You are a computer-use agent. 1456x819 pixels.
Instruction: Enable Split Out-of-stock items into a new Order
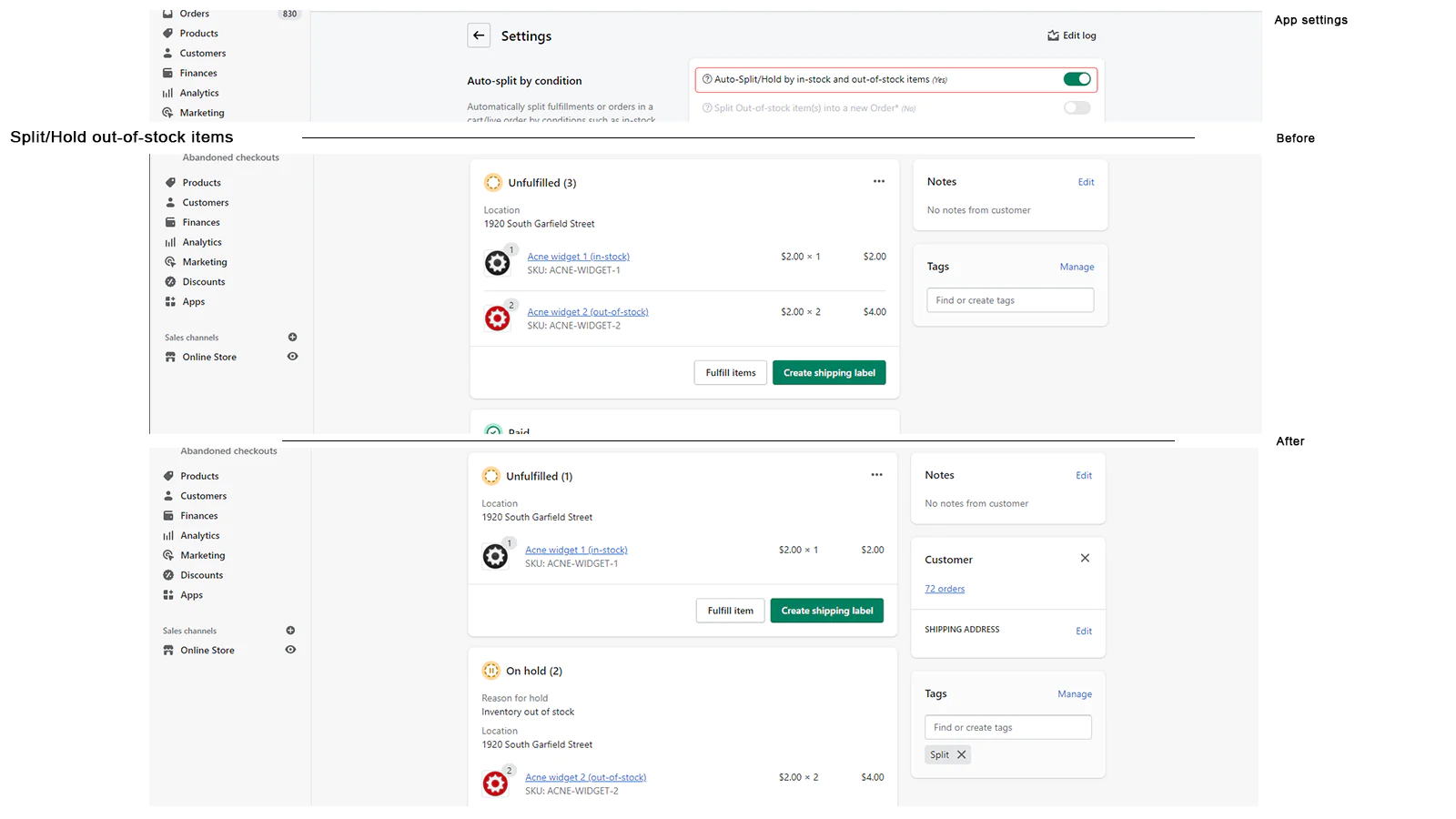(1077, 107)
